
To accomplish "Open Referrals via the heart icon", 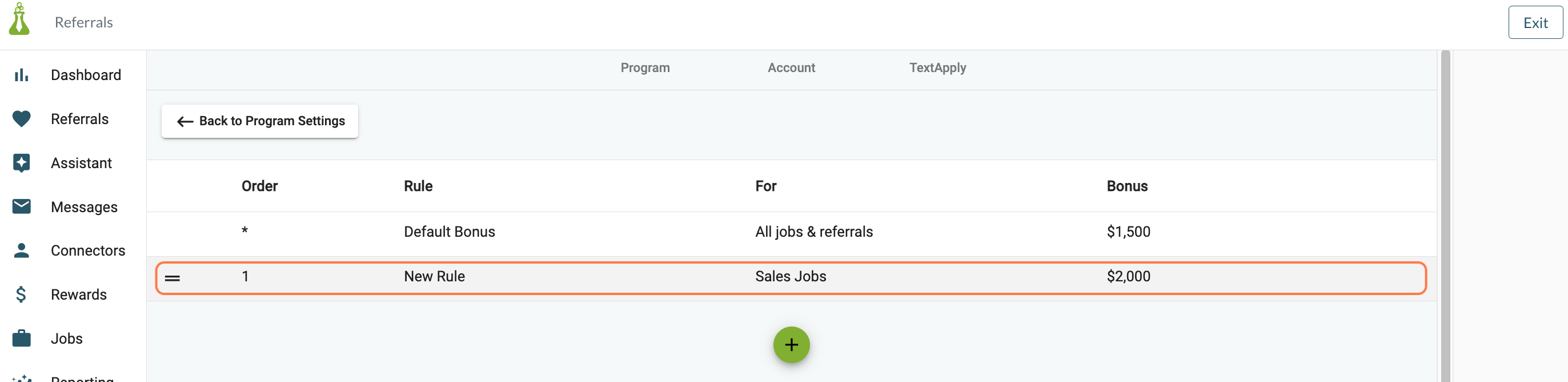I will point(21,119).
